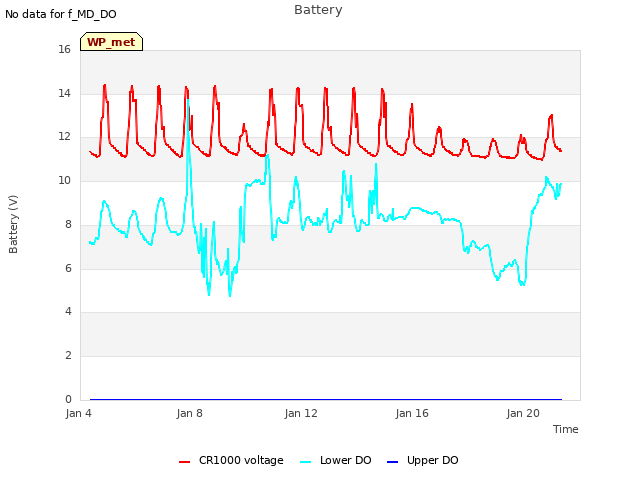
Task: Click the blue Upper DO legend swatch
Action: point(392,462)
